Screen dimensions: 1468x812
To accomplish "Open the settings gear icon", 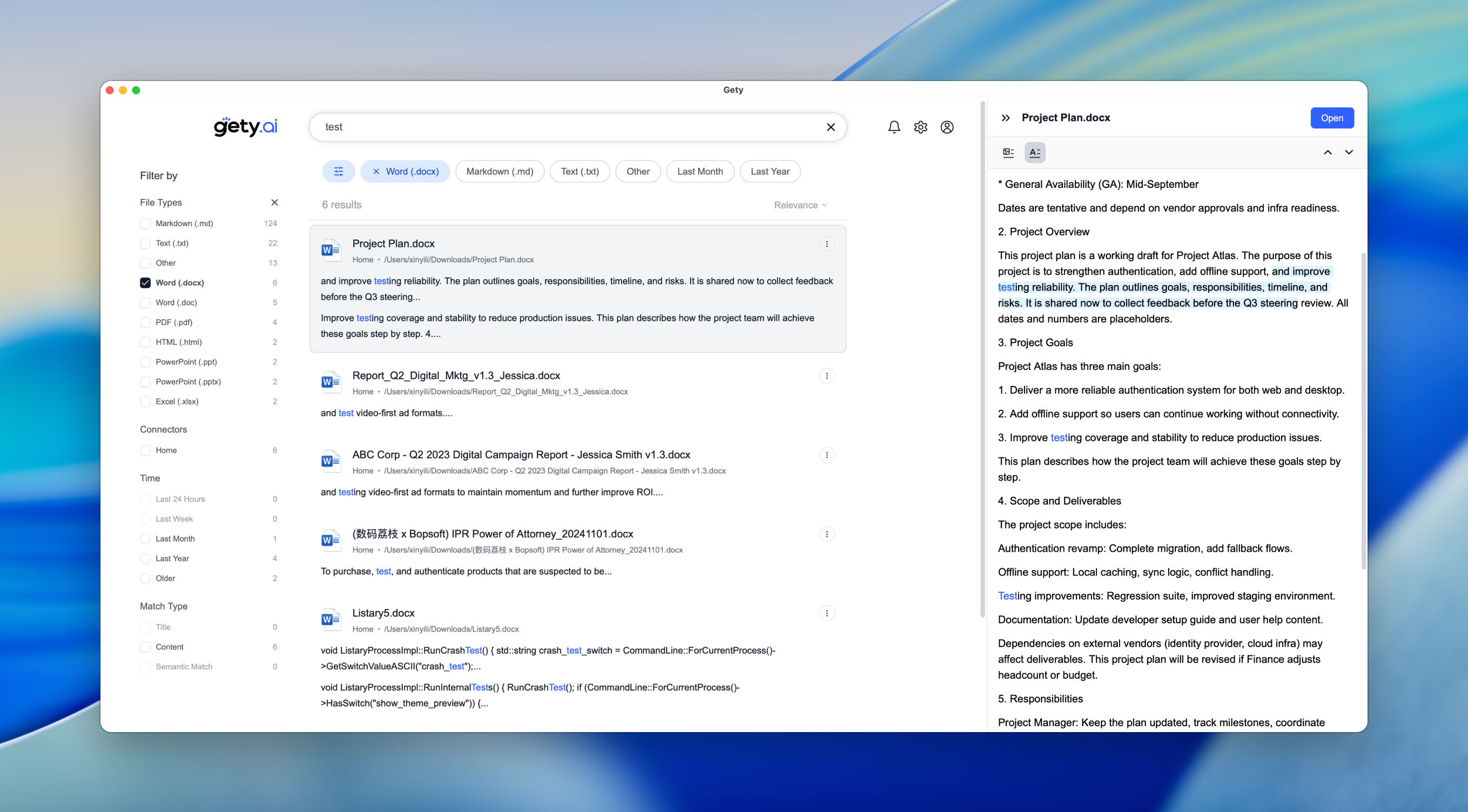I will (x=920, y=127).
